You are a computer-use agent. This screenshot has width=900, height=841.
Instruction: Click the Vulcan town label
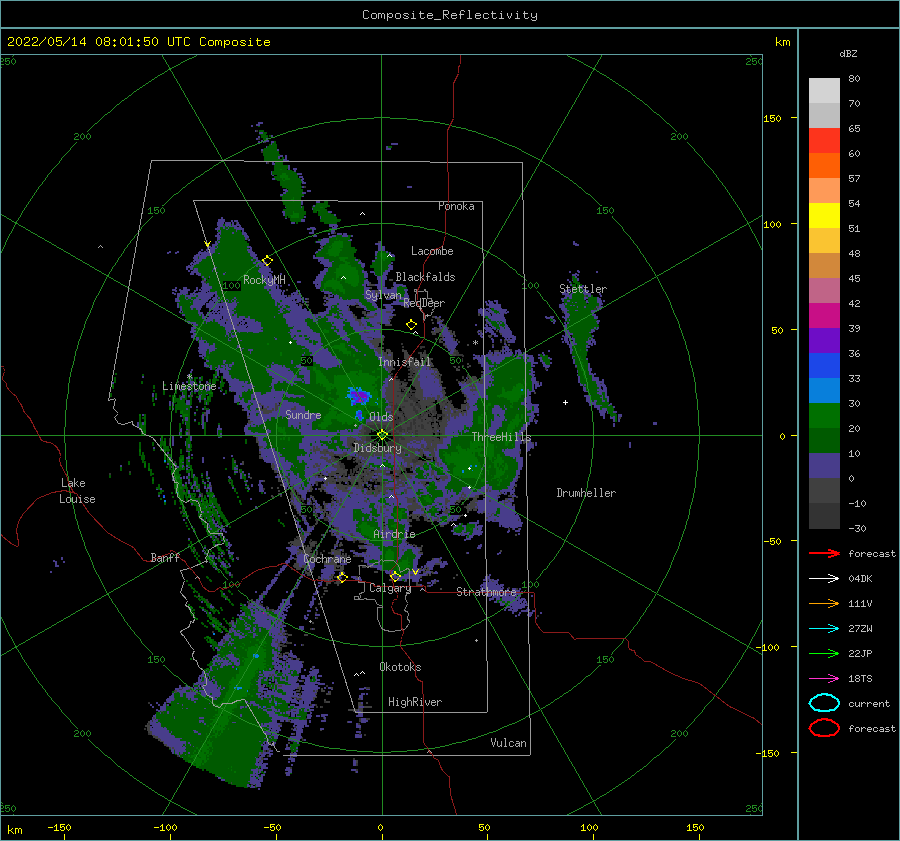coord(508,743)
